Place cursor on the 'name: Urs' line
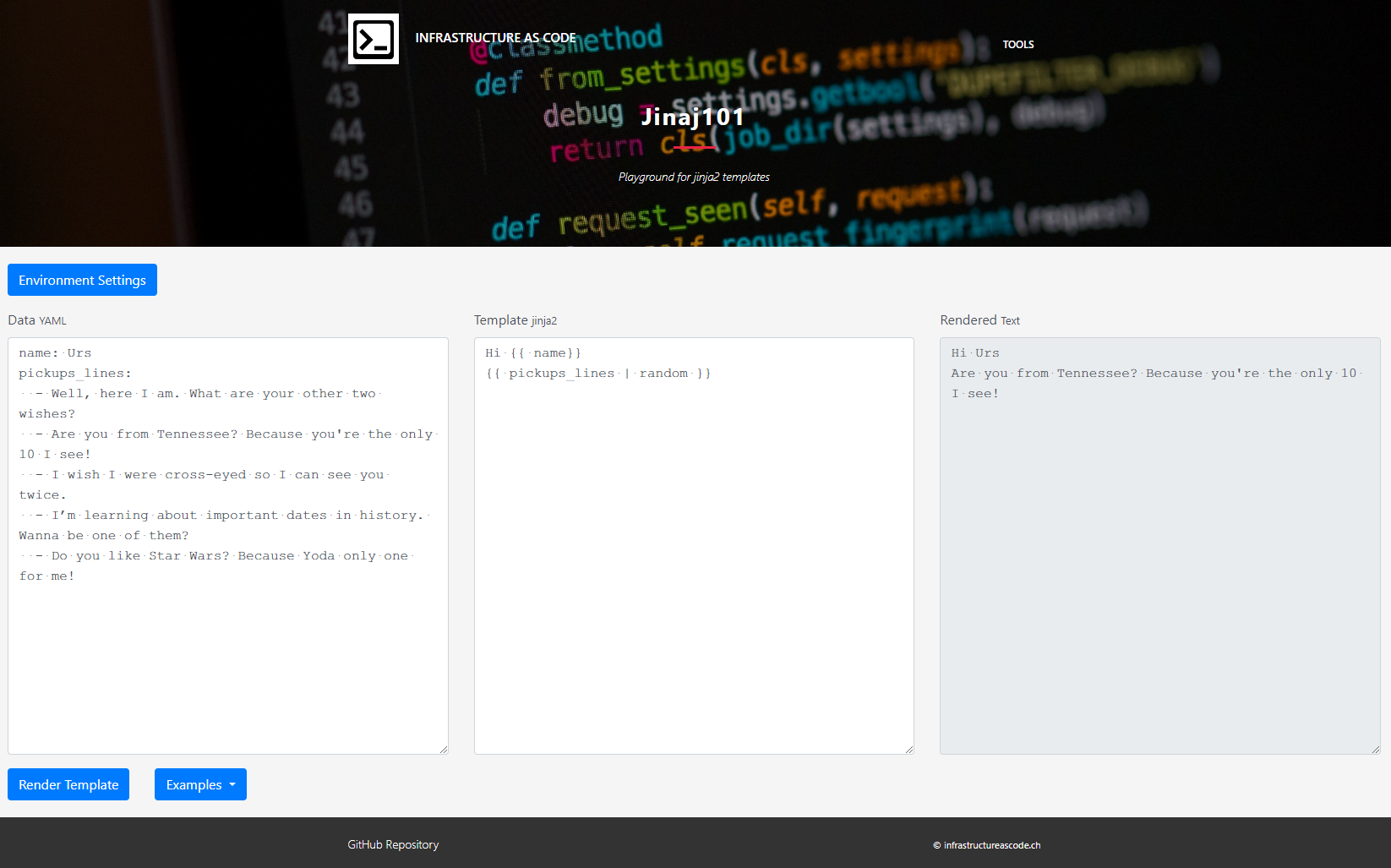Screen dimensions: 1391x868 click(x=55, y=353)
